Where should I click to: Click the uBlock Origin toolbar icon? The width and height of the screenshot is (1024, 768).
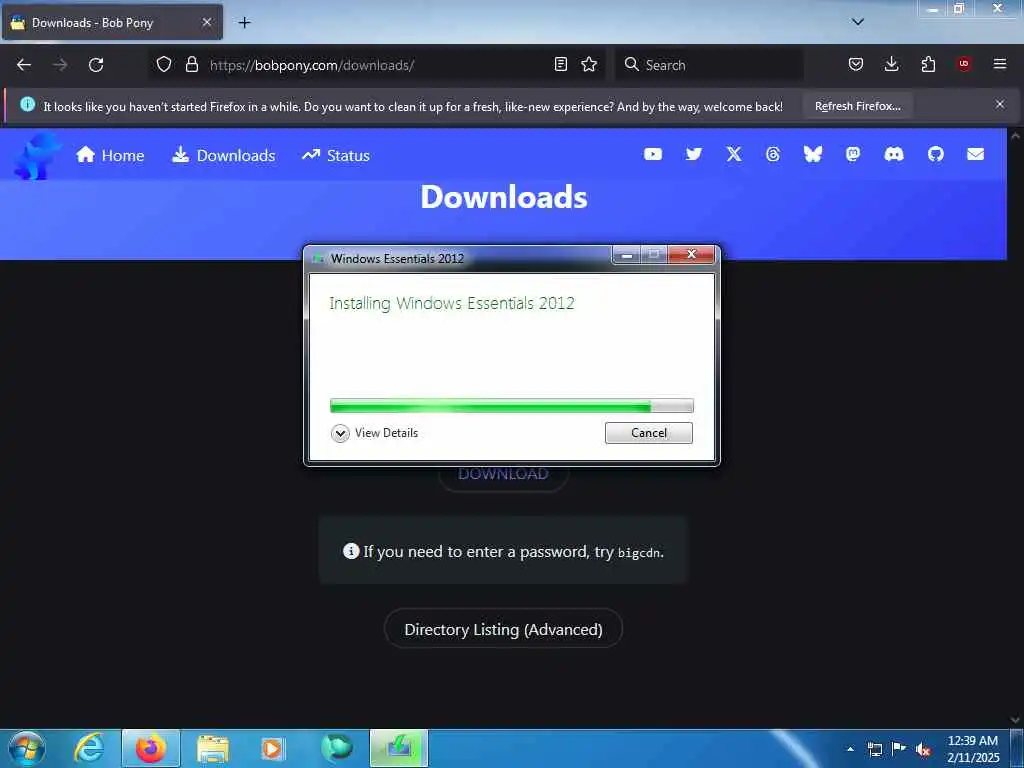pyautogui.click(x=964, y=64)
